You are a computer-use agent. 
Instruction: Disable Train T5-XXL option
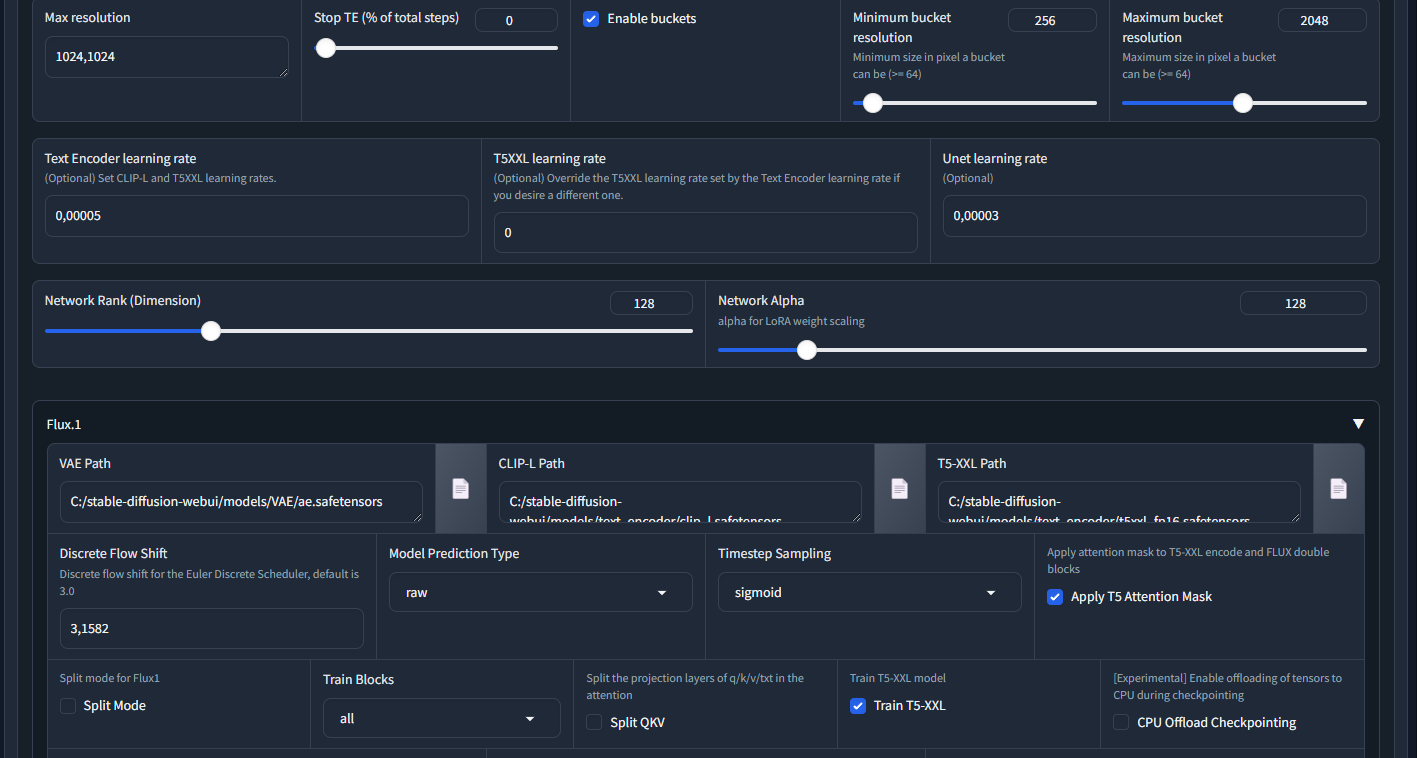coord(858,706)
